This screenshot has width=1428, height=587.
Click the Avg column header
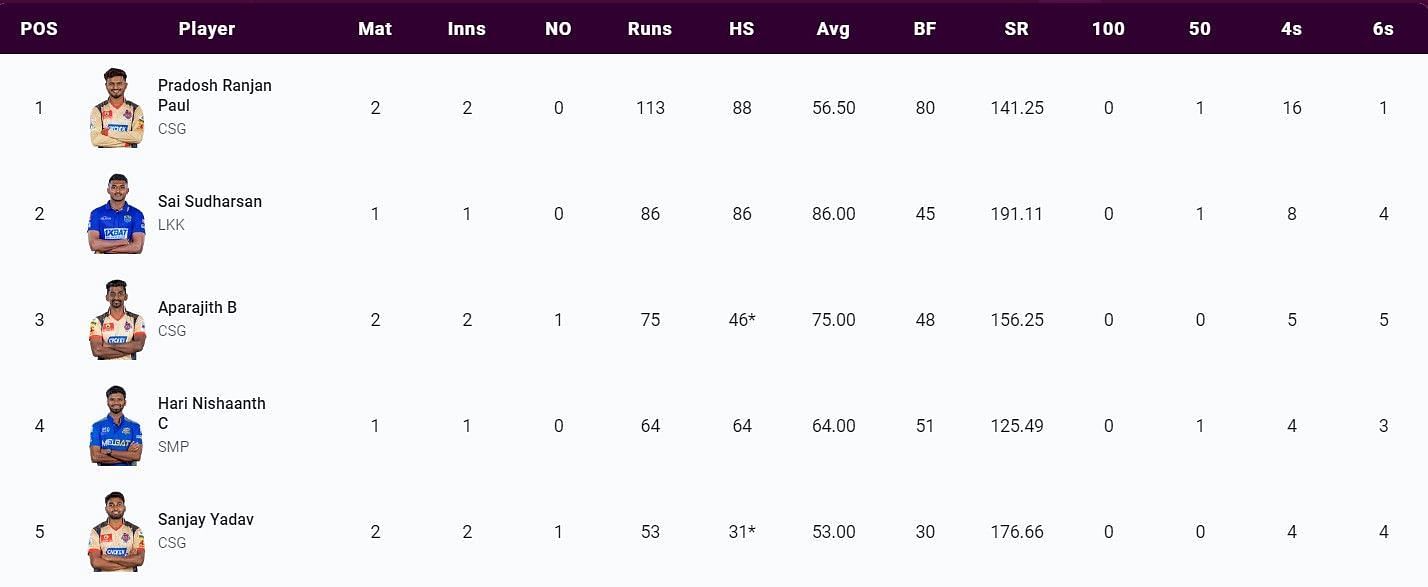[833, 29]
